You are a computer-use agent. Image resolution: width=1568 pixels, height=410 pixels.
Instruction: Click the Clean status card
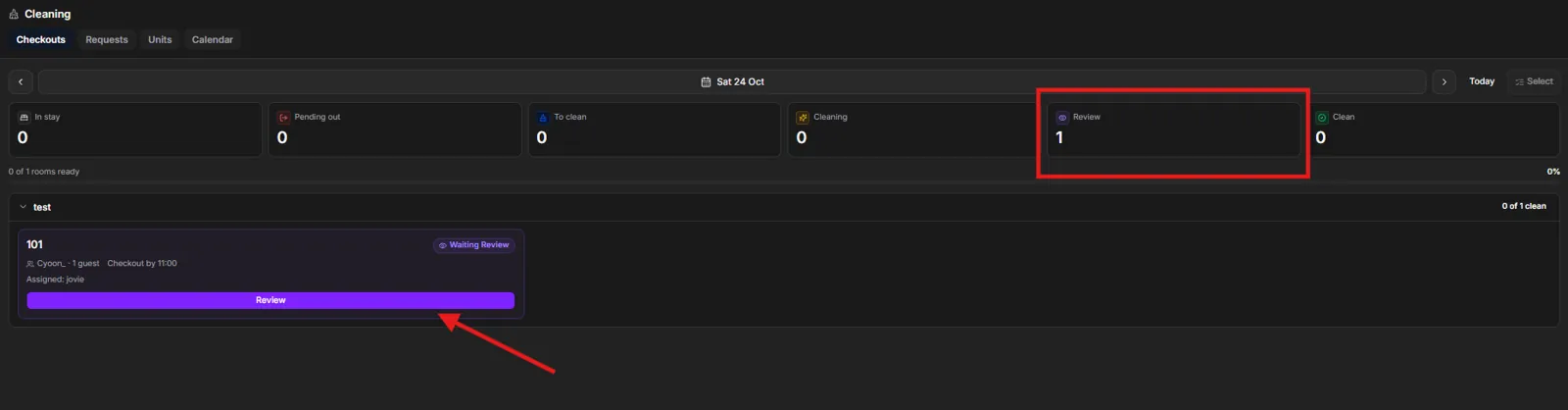tap(1434, 129)
